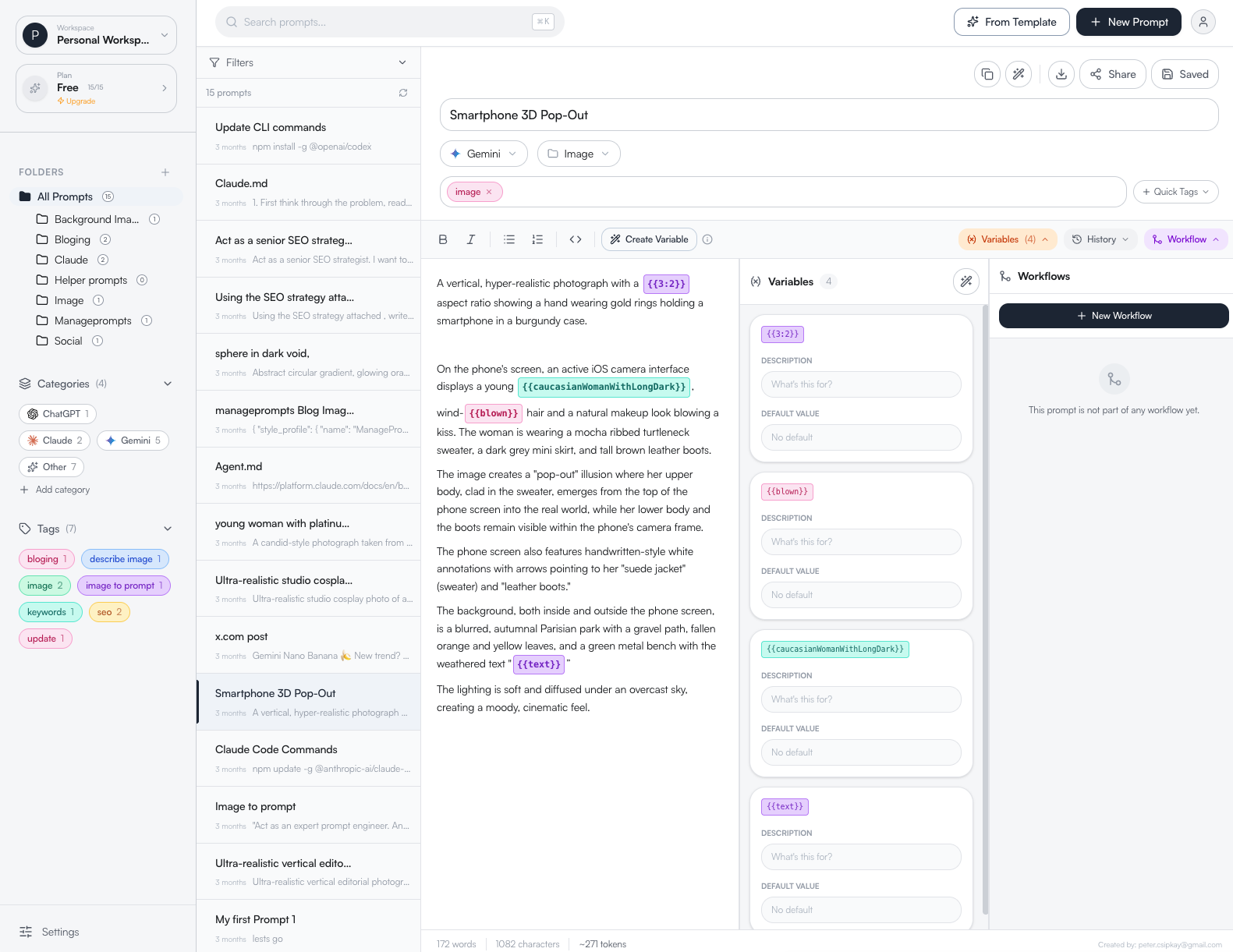
Task: Open the Update CLI commands prompt
Action: tap(308, 136)
